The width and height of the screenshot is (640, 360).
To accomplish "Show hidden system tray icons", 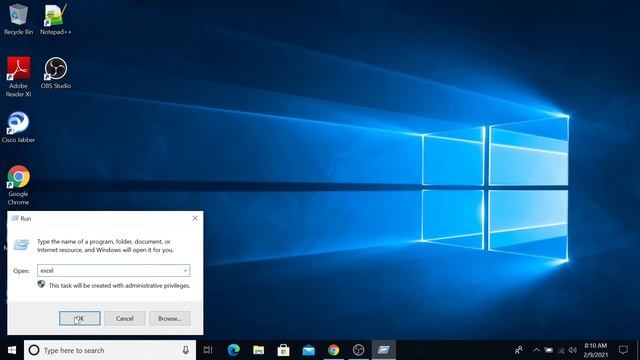I will tap(536, 350).
